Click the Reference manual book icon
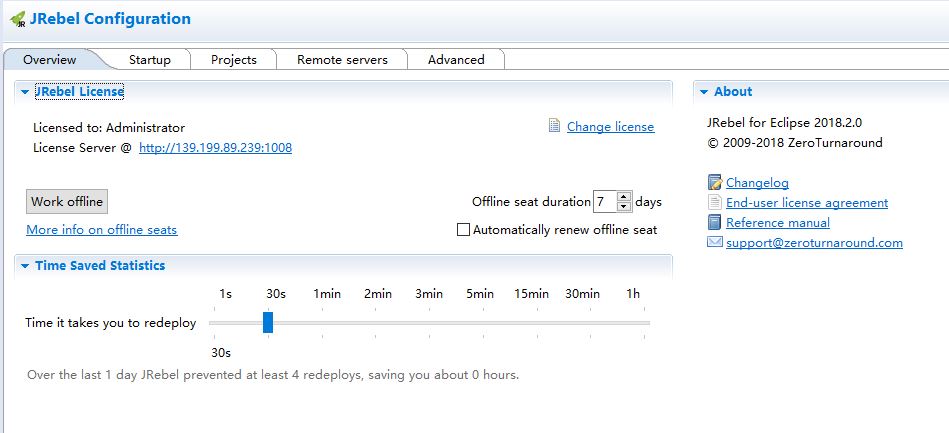Image resolution: width=949 pixels, height=433 pixels. tap(715, 222)
